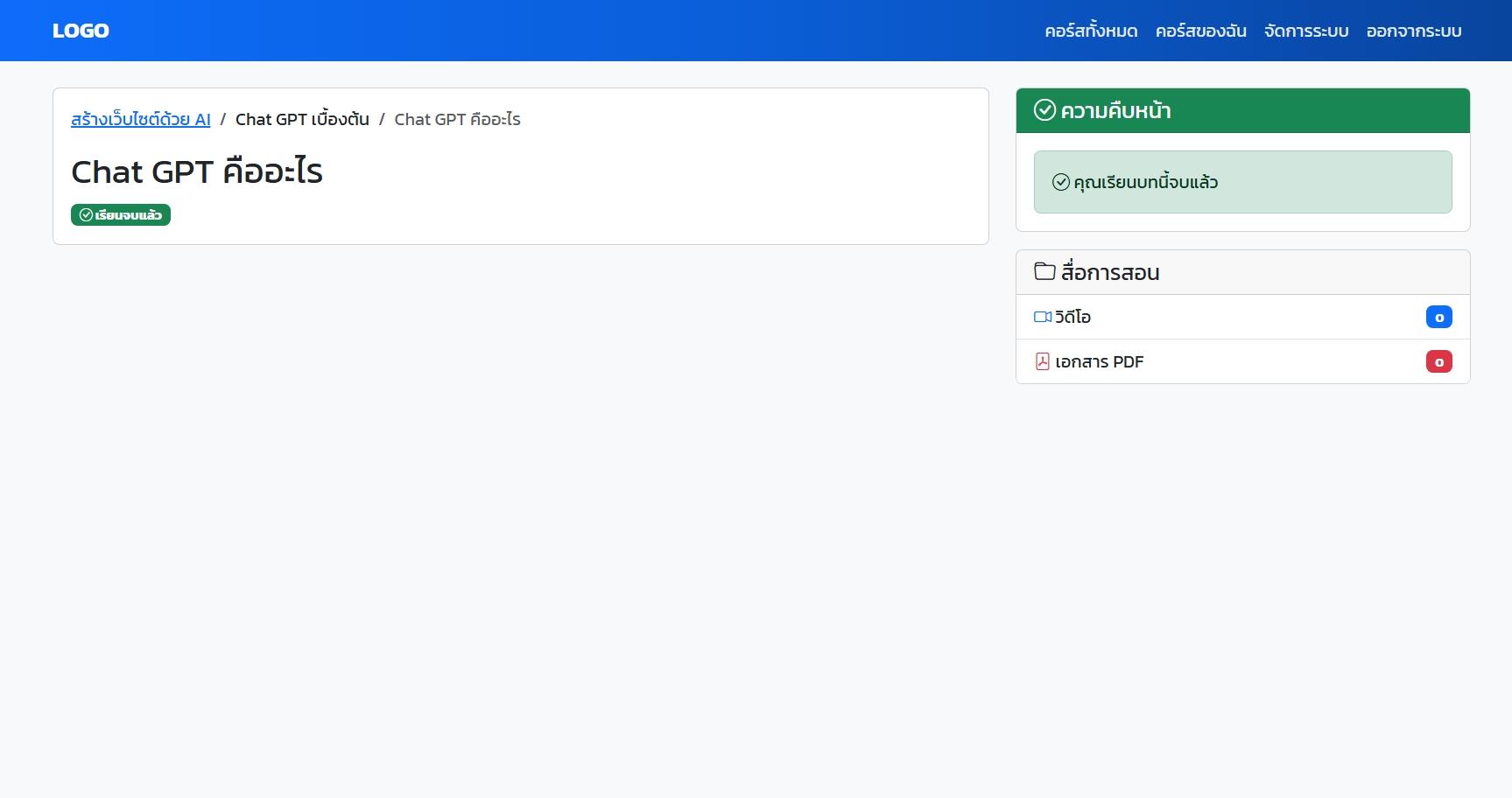This screenshot has height=798, width=1512.
Task: Click the เรียนจบแล้ว green badge
Action: point(121,214)
